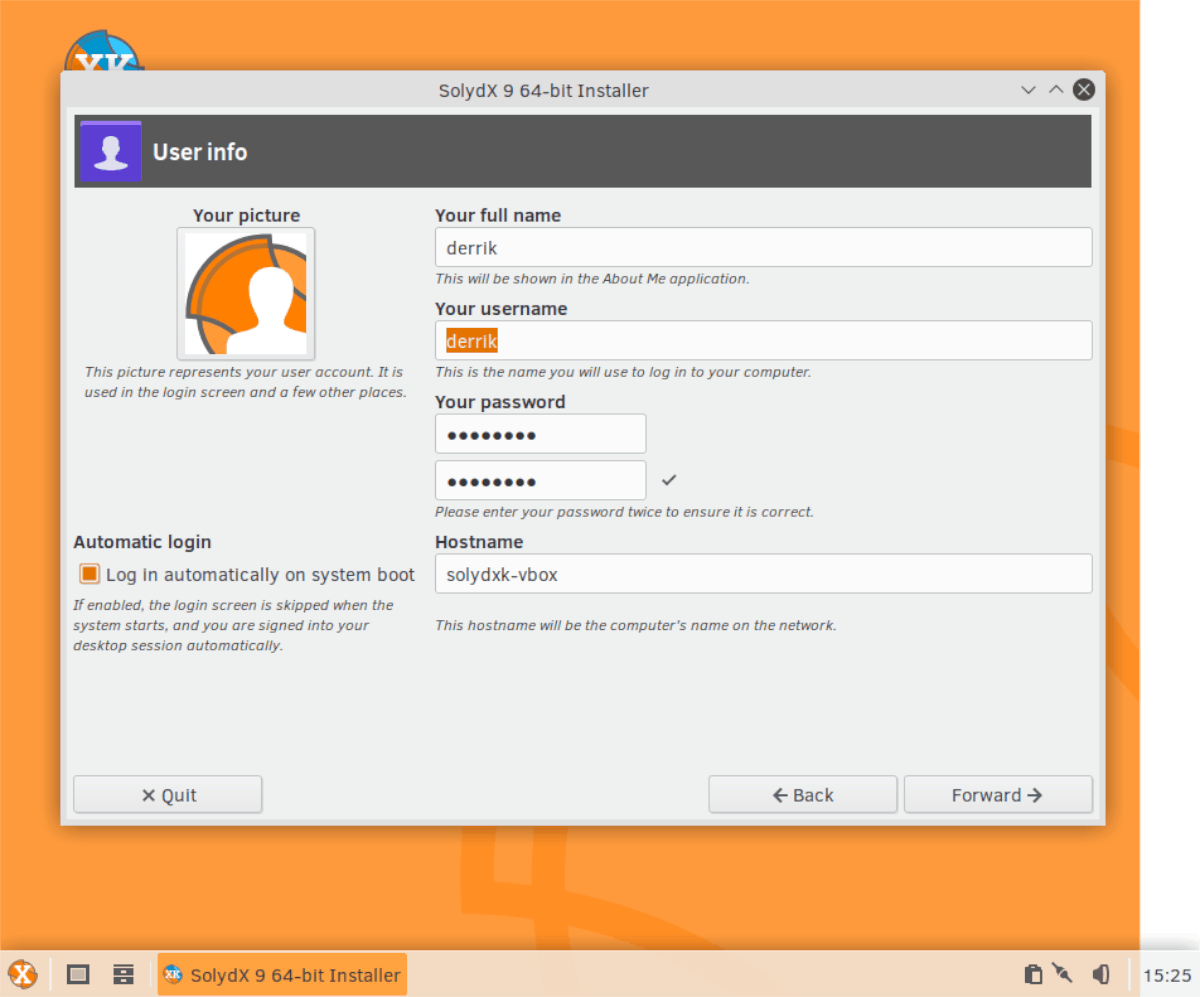Toggle Log in automatically on system boot
The image size is (1200, 997).
pos(90,574)
